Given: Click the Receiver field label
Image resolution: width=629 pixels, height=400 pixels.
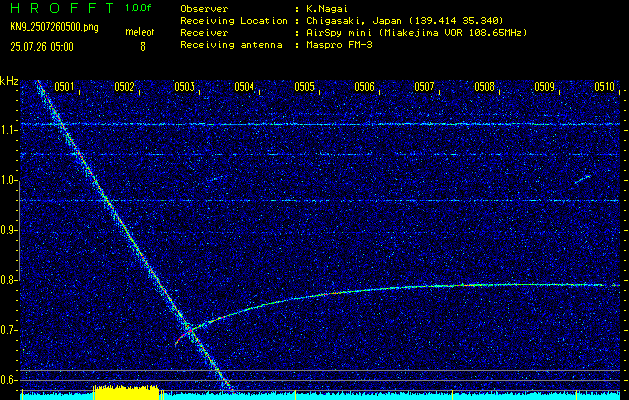Looking at the screenshot, I should 204,33.
